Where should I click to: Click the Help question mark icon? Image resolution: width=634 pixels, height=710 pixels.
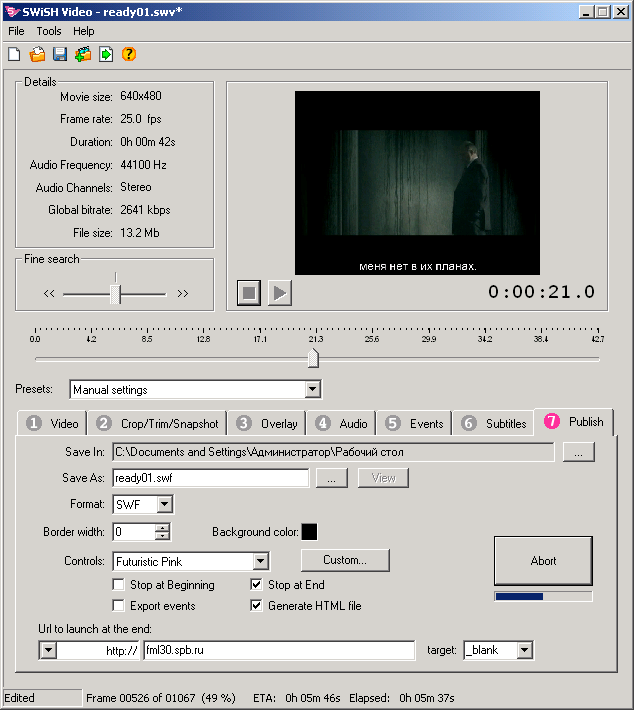(129, 54)
